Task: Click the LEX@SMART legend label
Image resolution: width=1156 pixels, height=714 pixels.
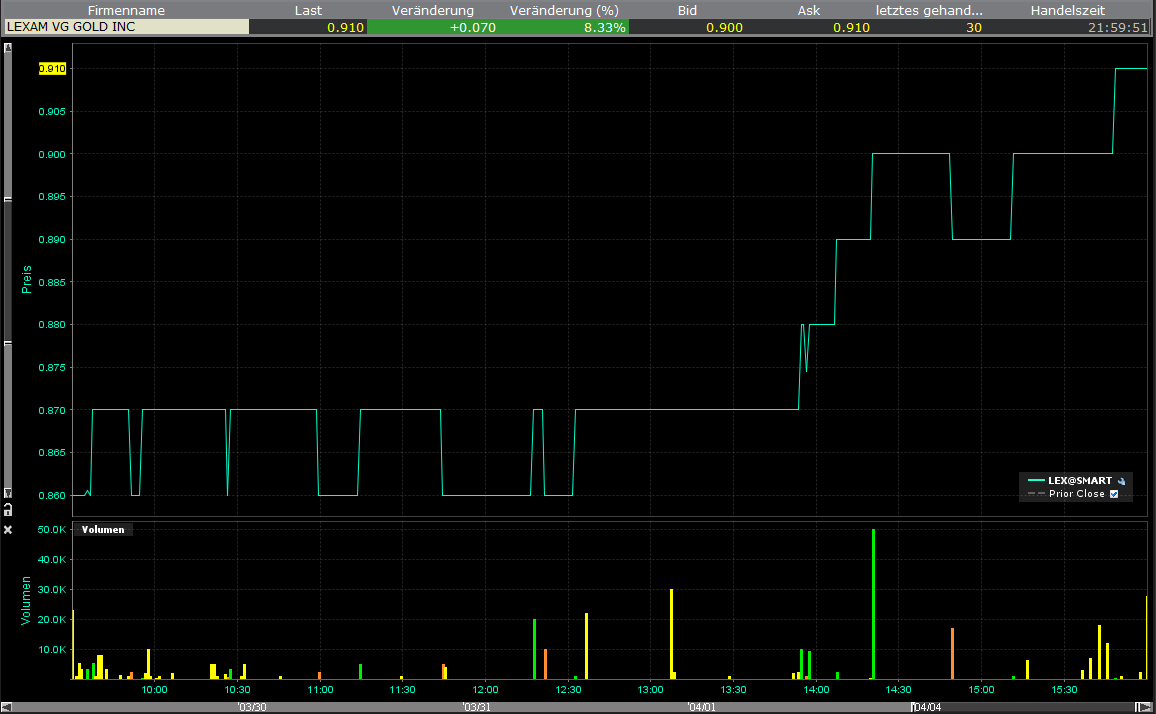Action: [x=1080, y=481]
